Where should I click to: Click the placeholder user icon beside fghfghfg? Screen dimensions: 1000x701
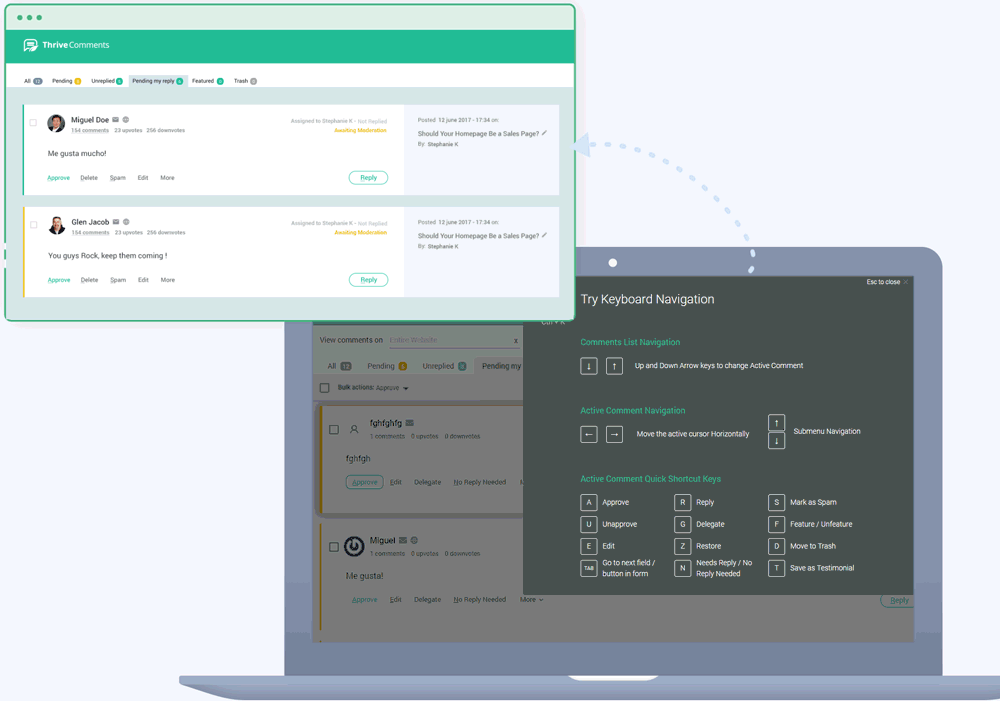point(354,429)
